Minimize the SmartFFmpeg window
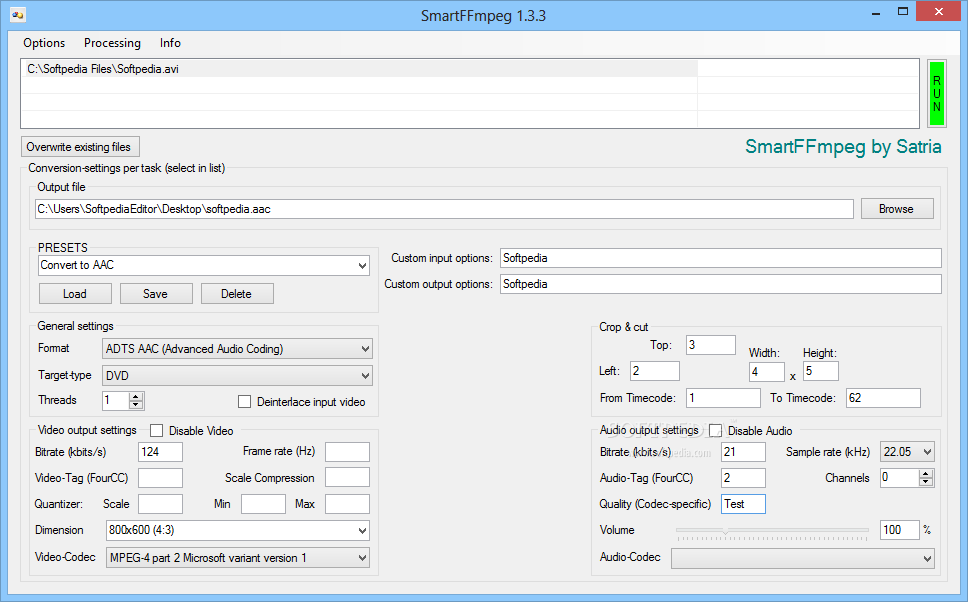 [x=875, y=12]
